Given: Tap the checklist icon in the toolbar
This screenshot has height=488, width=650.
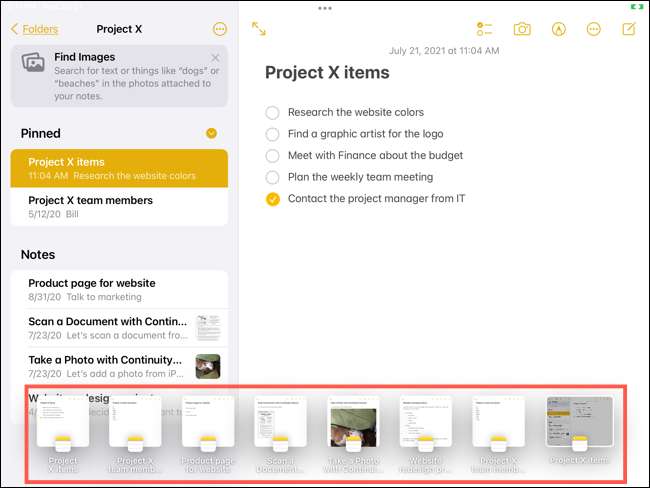Looking at the screenshot, I should (x=485, y=29).
